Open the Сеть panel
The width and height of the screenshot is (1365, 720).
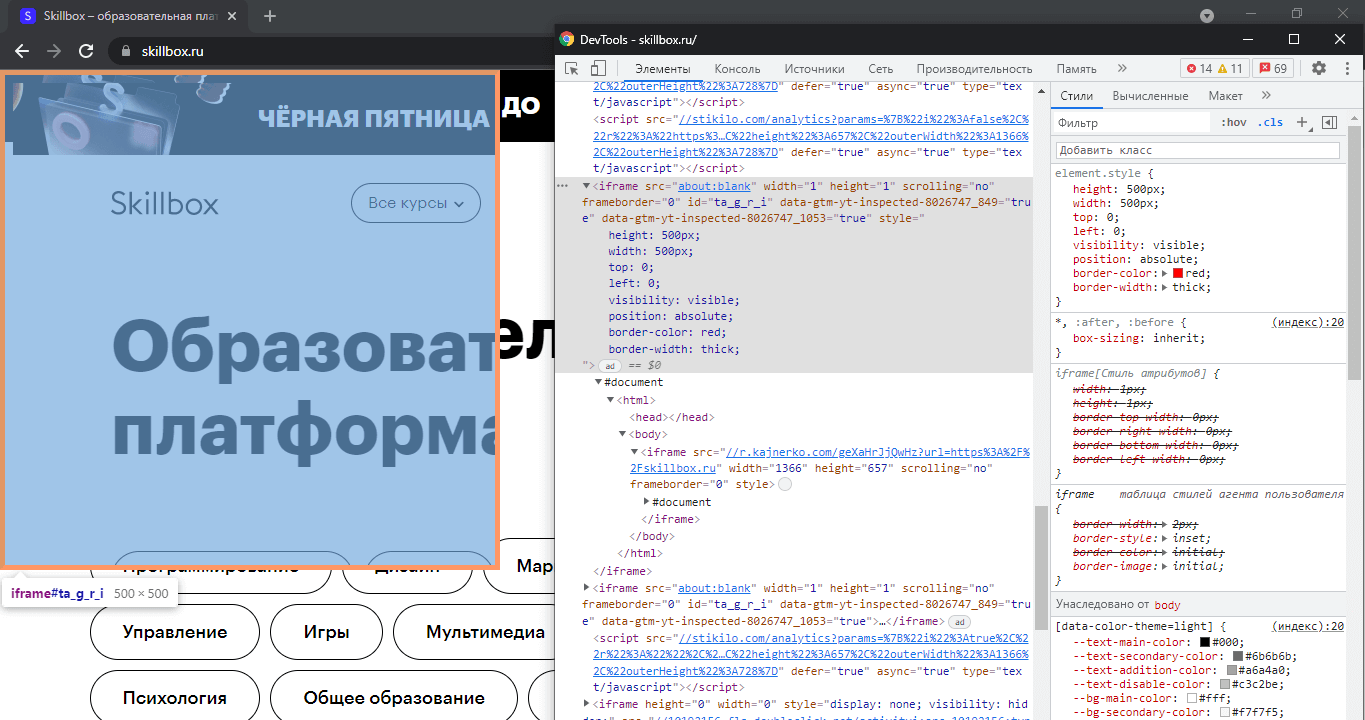click(881, 69)
